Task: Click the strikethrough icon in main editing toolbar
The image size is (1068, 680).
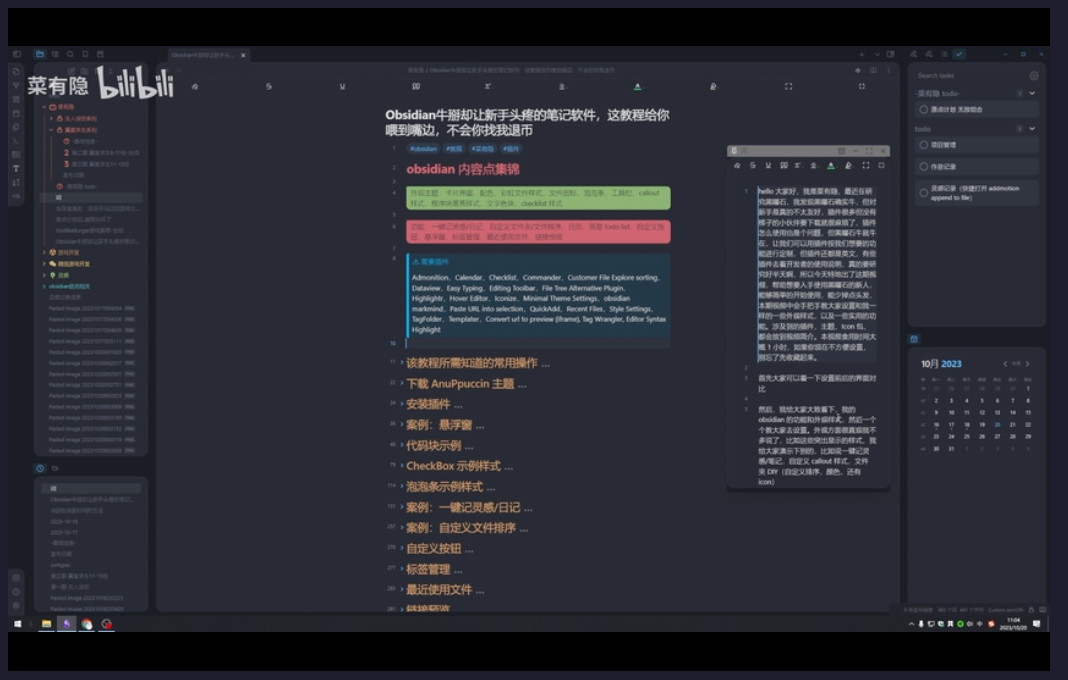Action: click(268, 87)
